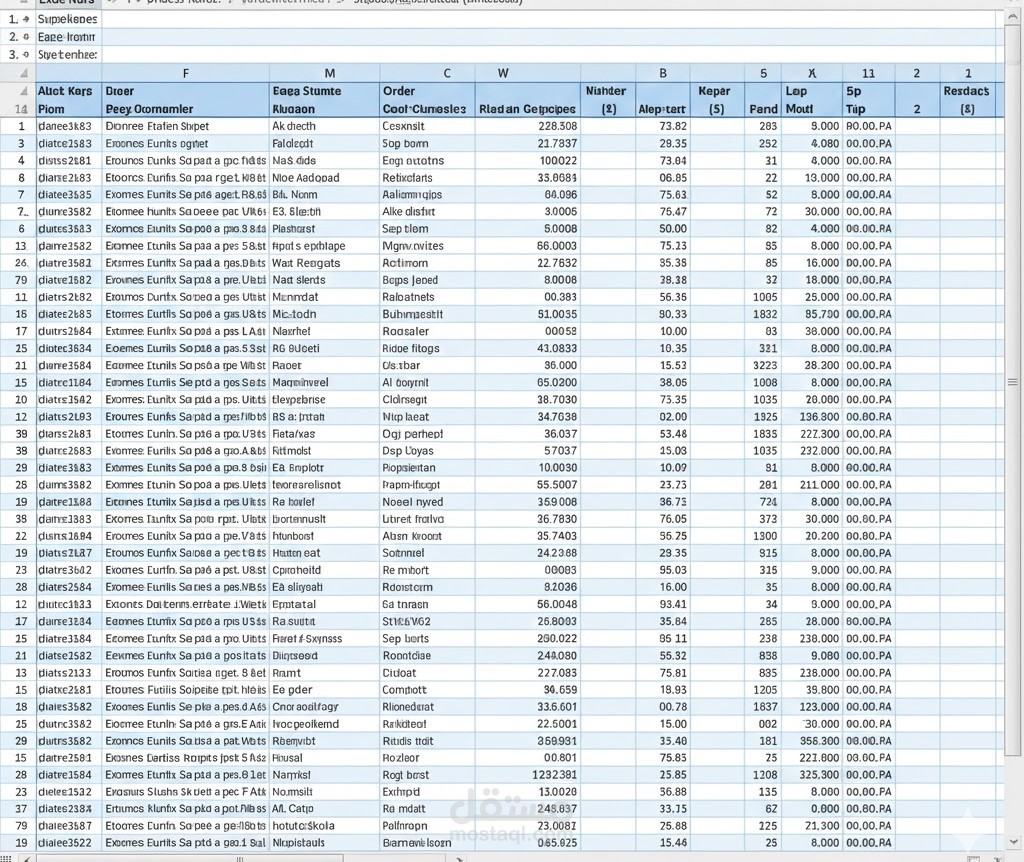Select the cell dialee3522
Viewport: 1024px width, 862px height.
point(68,842)
